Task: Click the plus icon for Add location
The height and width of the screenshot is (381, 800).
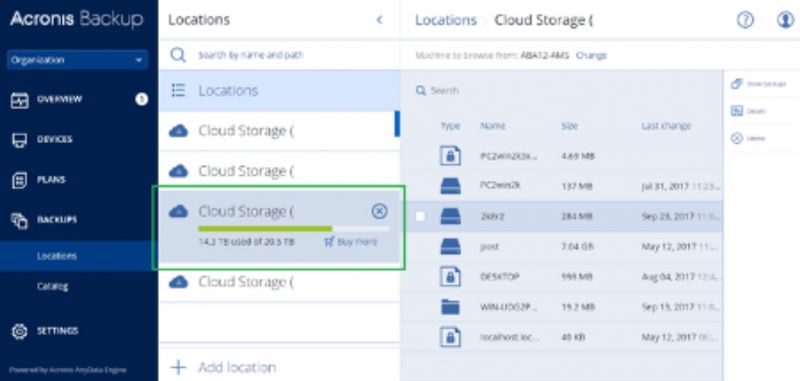Action: [178, 367]
